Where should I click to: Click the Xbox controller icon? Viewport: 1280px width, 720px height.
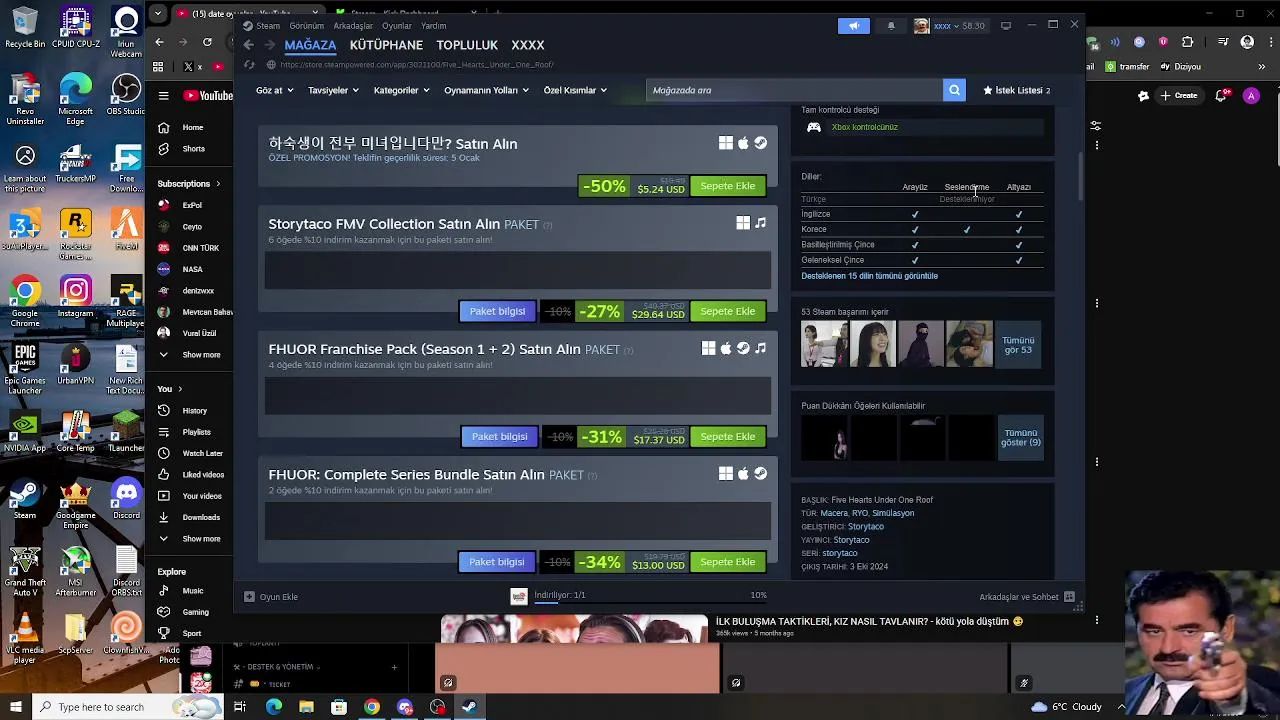point(814,127)
